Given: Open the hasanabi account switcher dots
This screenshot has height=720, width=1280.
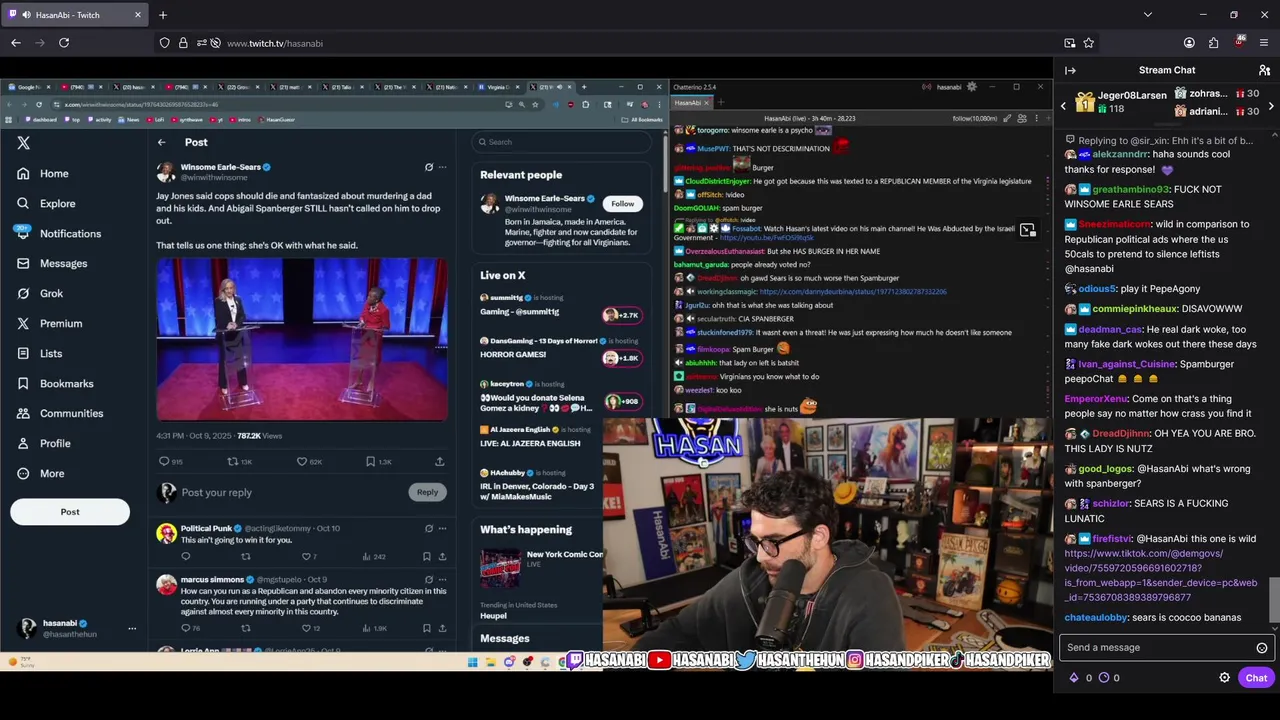Looking at the screenshot, I should (131, 628).
